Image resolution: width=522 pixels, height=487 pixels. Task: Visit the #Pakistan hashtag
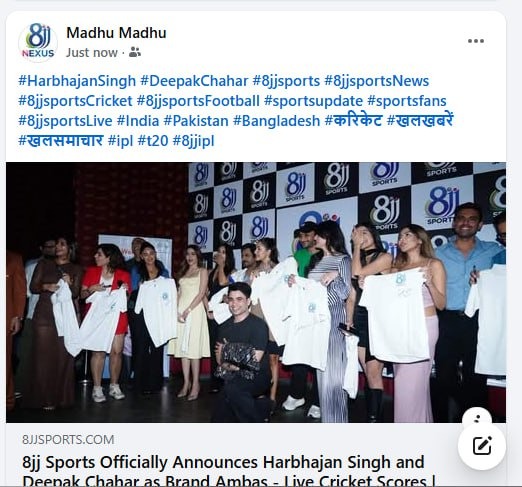(196, 121)
